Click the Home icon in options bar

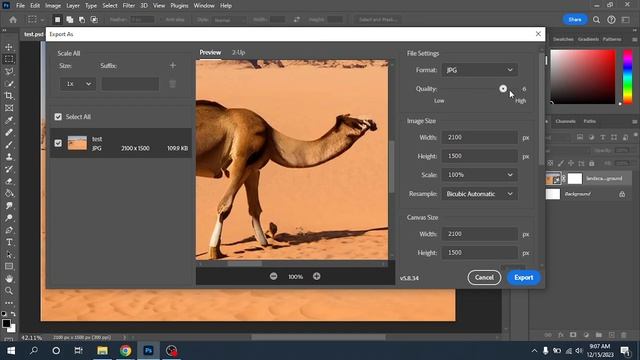click(x=13, y=20)
